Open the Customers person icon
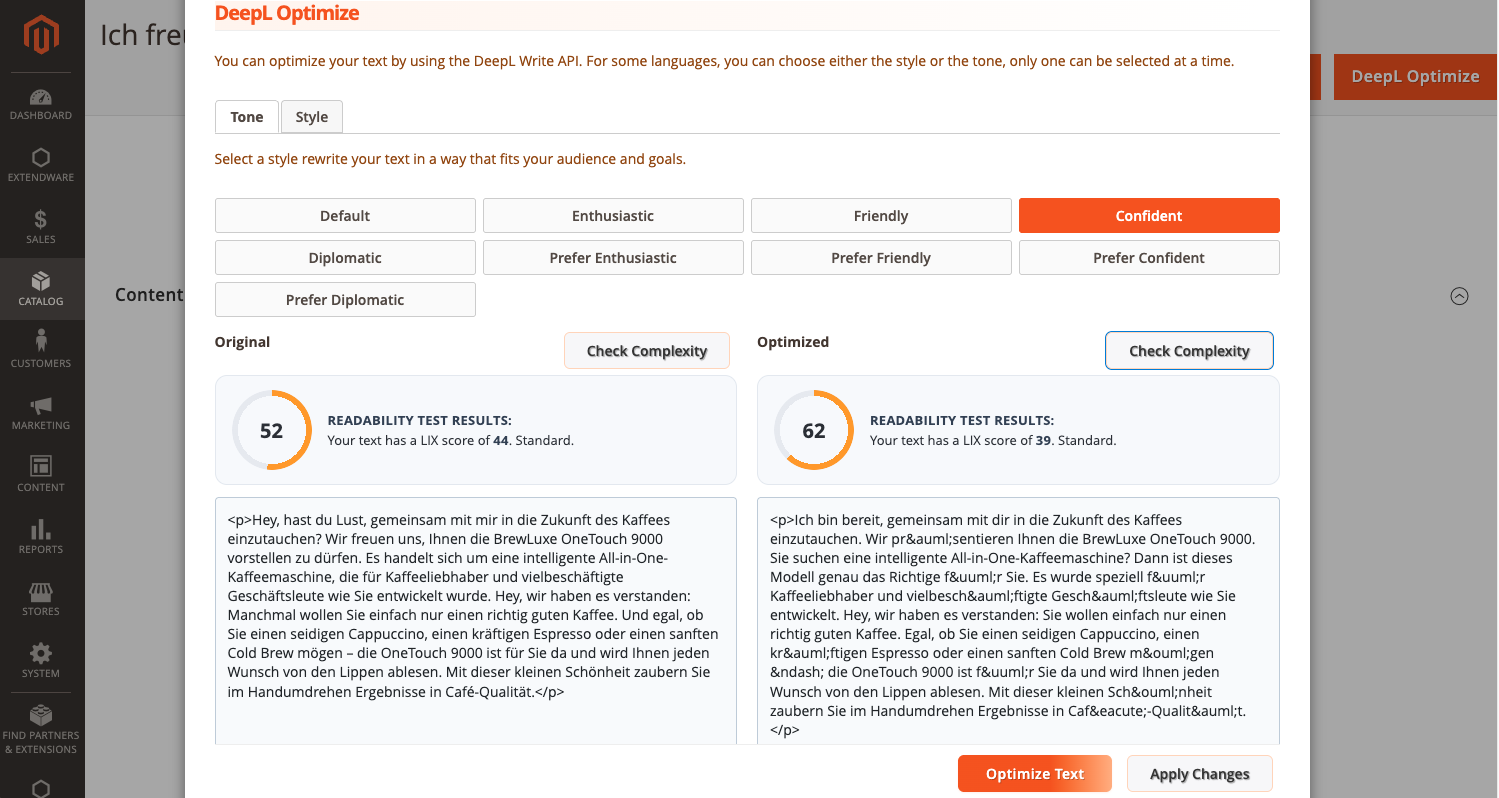 [41, 343]
